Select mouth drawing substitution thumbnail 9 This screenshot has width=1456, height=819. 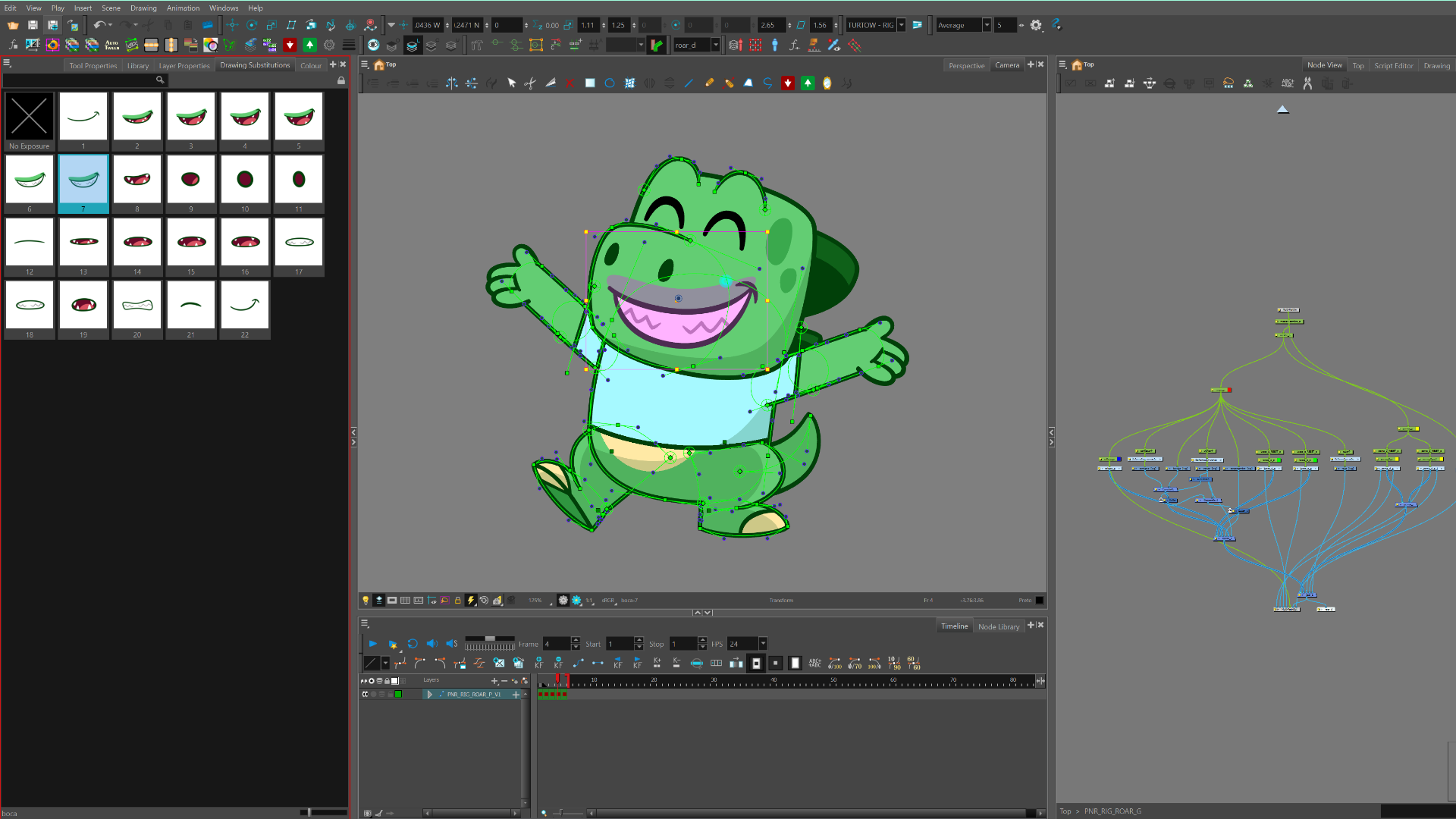click(190, 180)
